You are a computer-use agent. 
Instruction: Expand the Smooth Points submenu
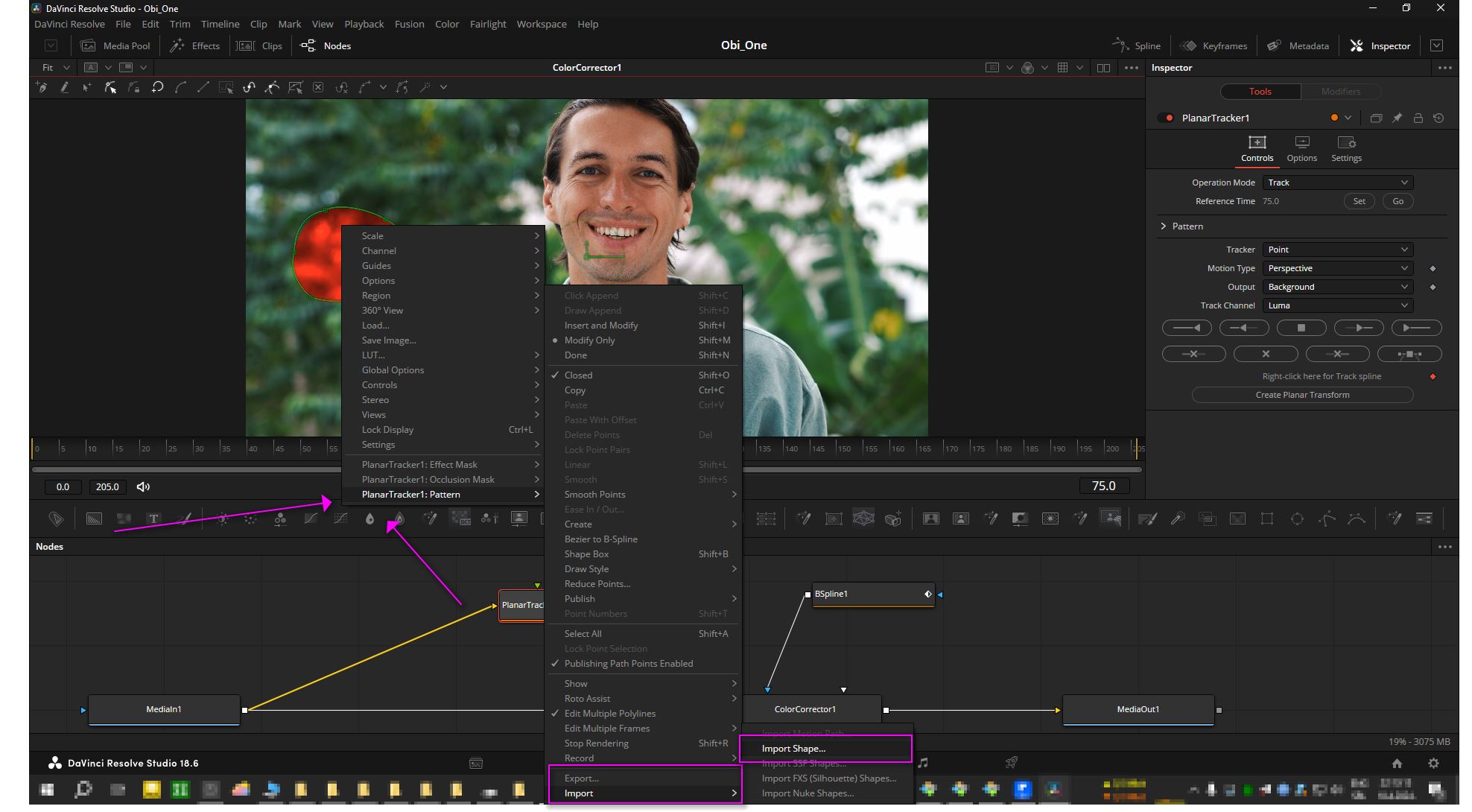pos(643,495)
